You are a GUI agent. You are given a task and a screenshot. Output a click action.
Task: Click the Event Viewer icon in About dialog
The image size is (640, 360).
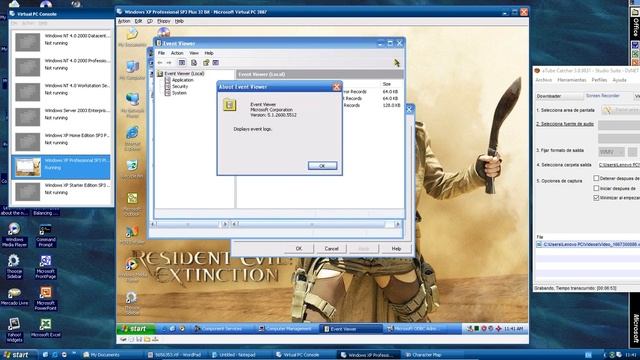coord(229,105)
